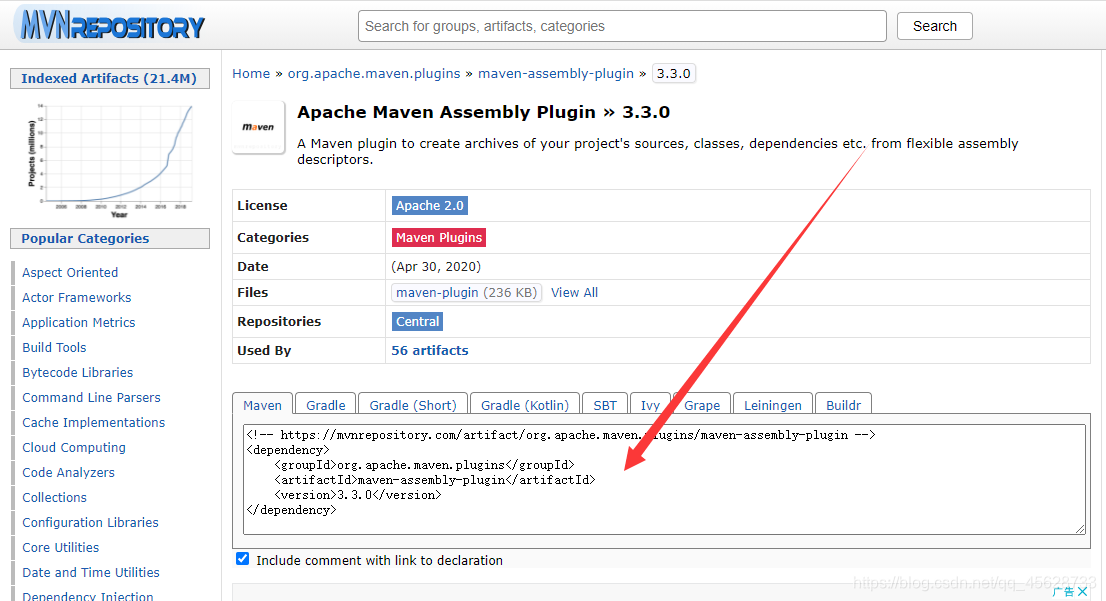Open Cloud Computing category
This screenshot has height=601, width=1106.
74,447
